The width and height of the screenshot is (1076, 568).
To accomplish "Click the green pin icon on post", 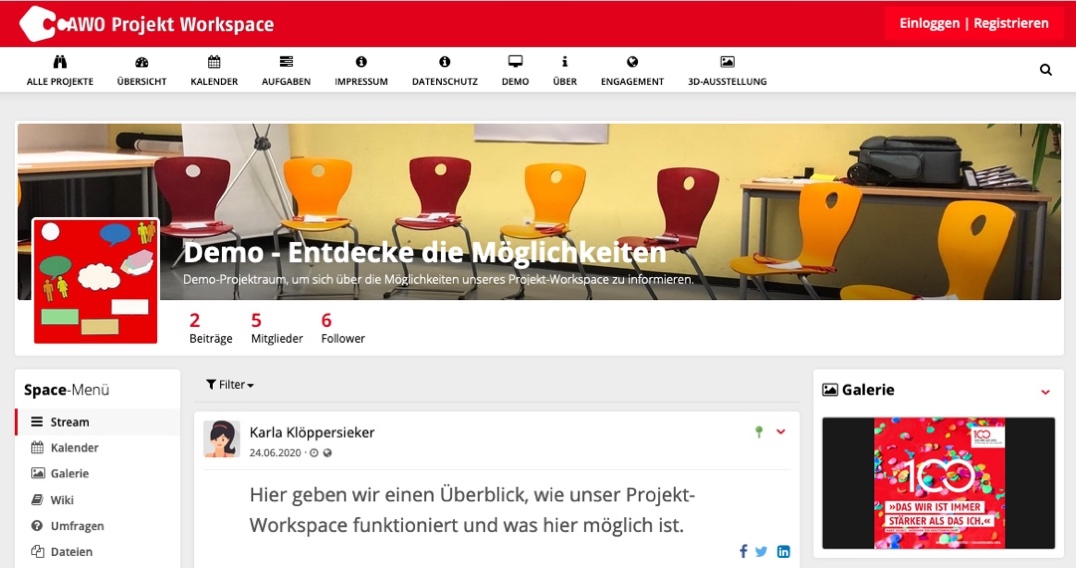I will tap(759, 431).
